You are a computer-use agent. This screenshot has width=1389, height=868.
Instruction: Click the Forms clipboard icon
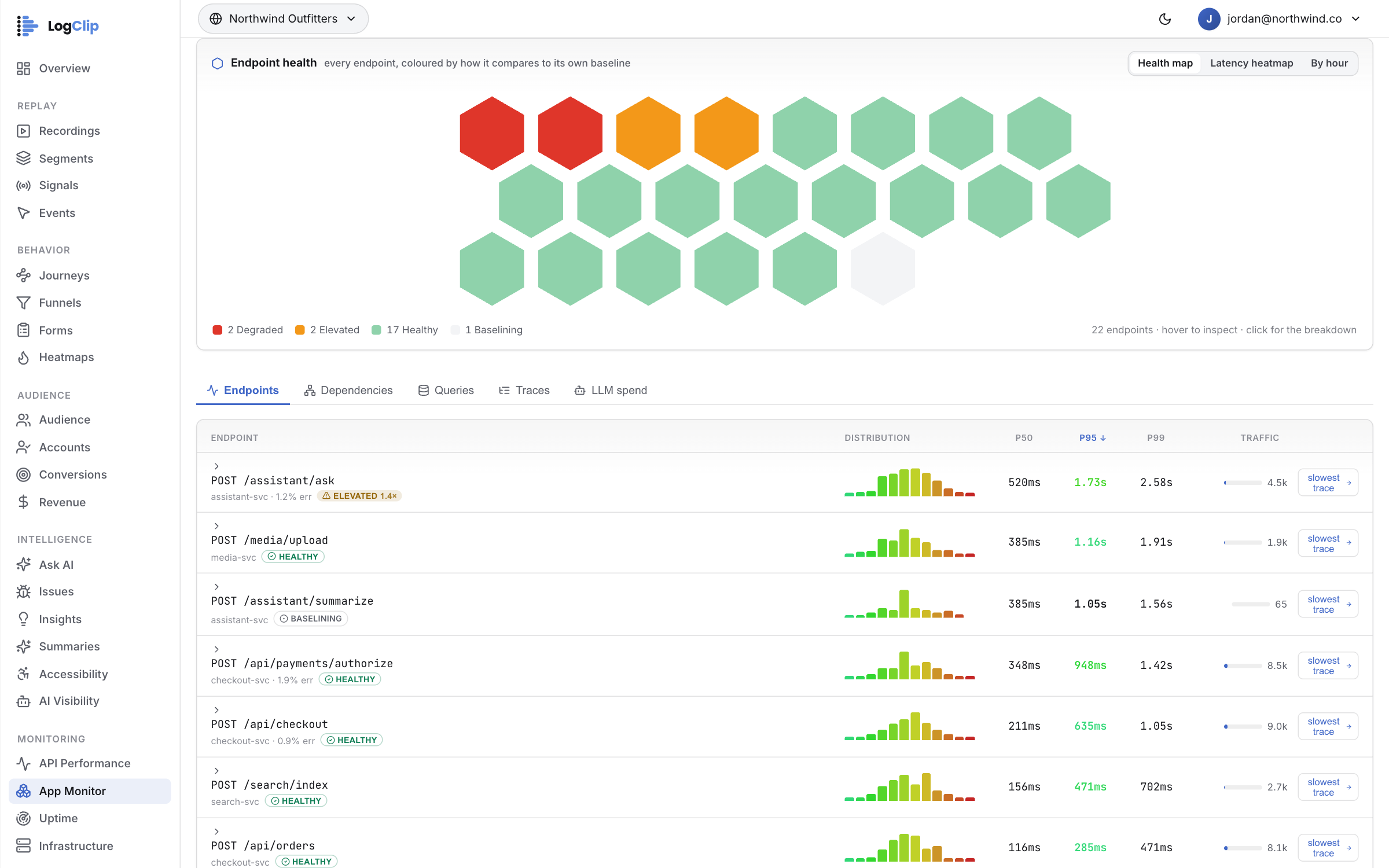(23, 330)
